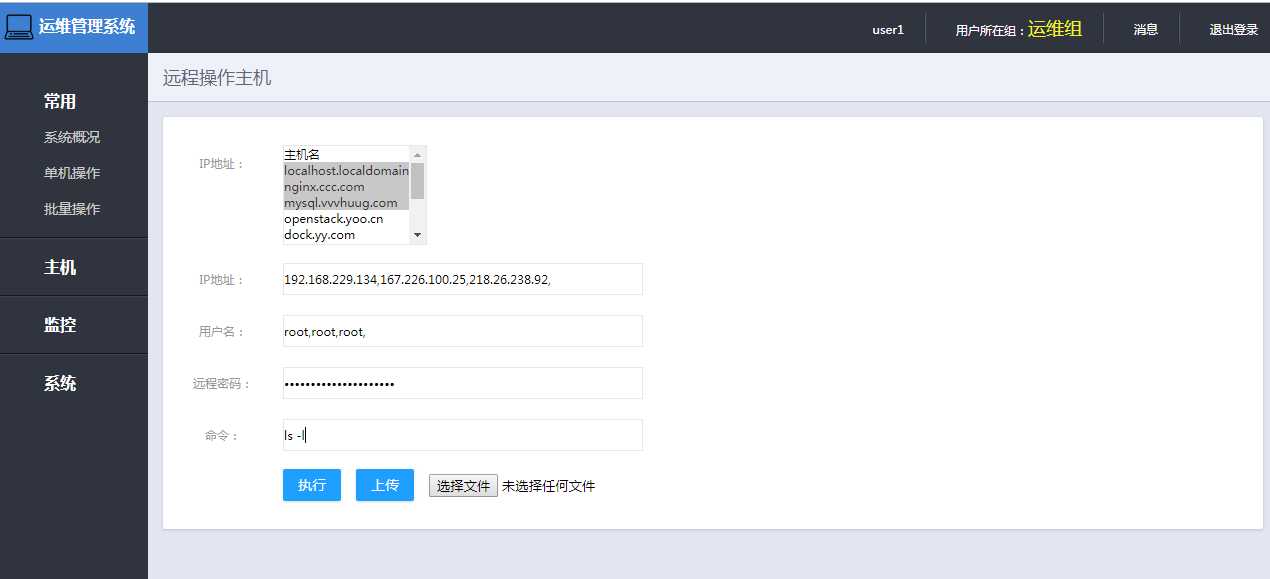Viewport: 1270px width, 579px height.
Task: Expand the 监控 sidebar section
Action: (x=60, y=325)
